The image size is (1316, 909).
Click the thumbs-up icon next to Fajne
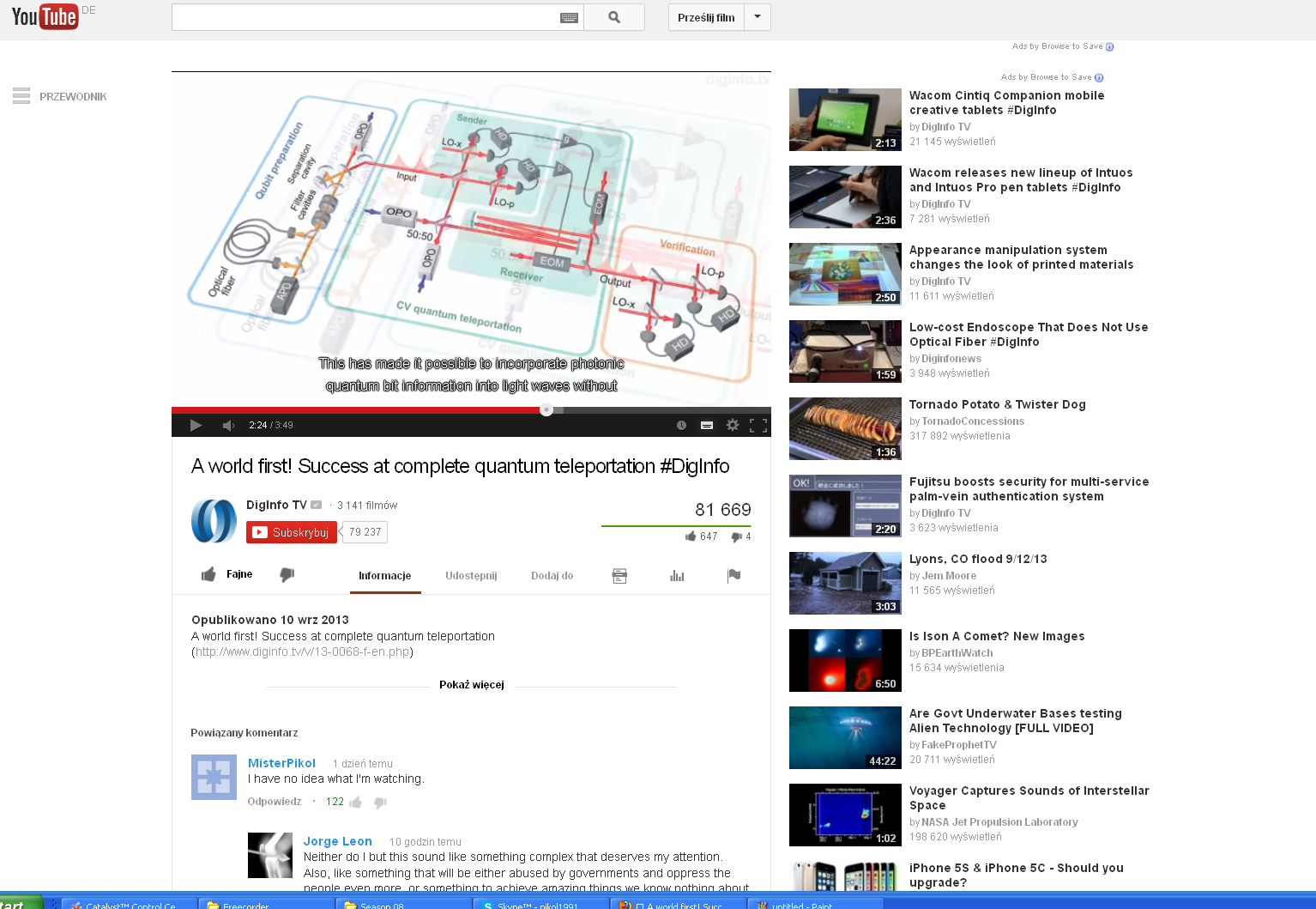[x=208, y=574]
